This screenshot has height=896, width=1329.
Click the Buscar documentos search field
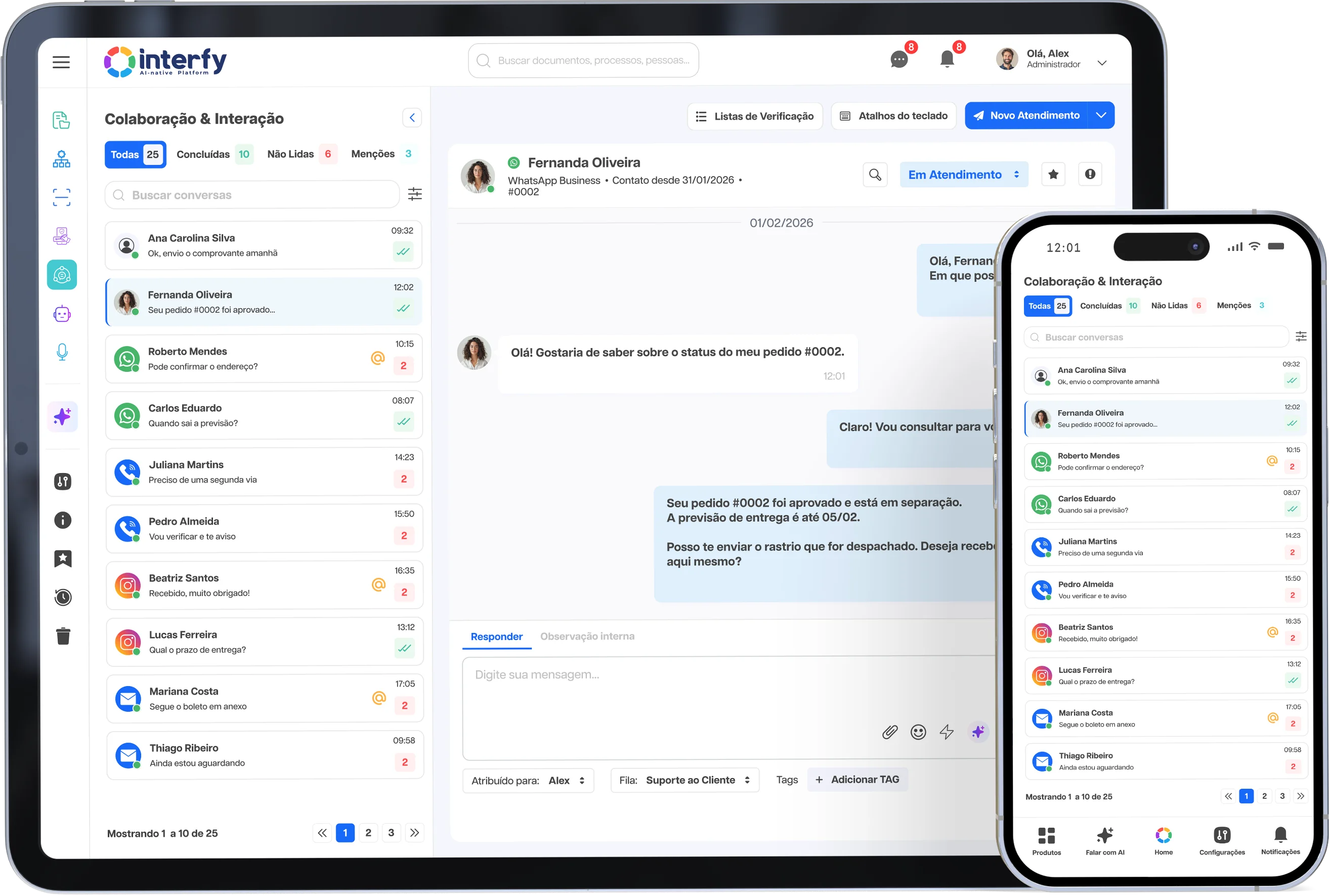click(583, 60)
